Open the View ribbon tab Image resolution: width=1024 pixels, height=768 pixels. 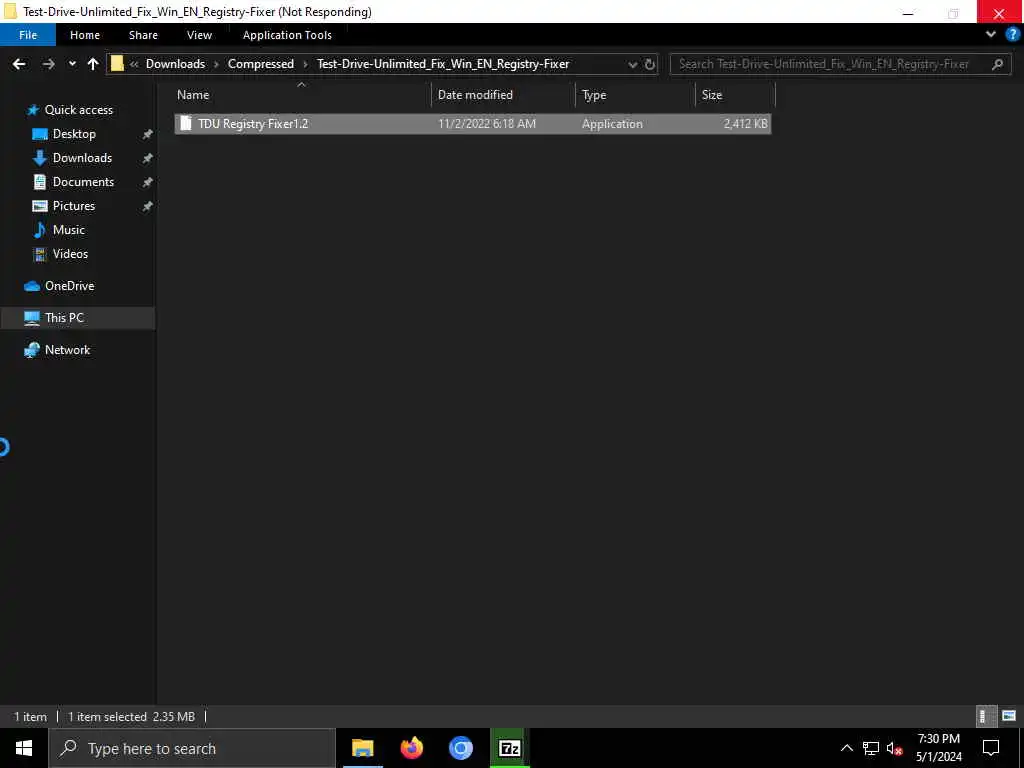point(199,35)
